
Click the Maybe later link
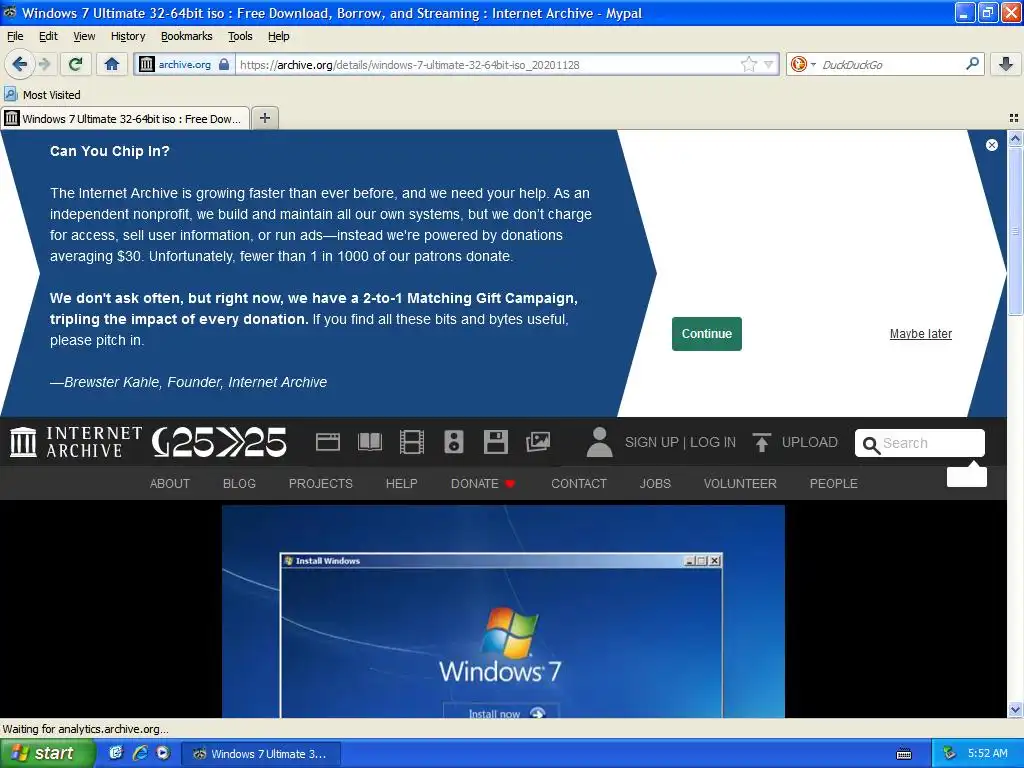920,334
